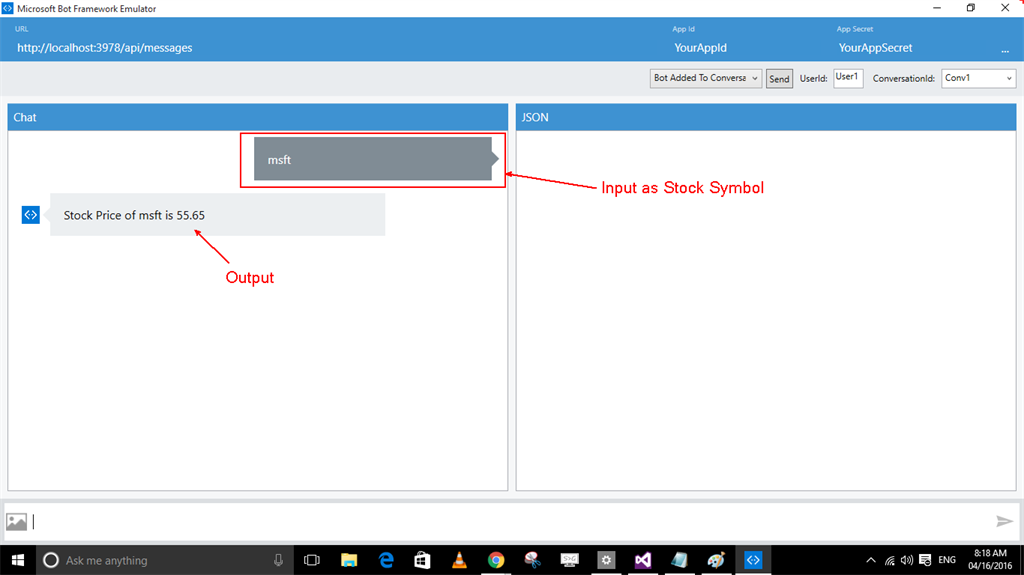1024x575 pixels.
Task: Click the bot avatar icon beside Stock Price reply
Action: 31,214
